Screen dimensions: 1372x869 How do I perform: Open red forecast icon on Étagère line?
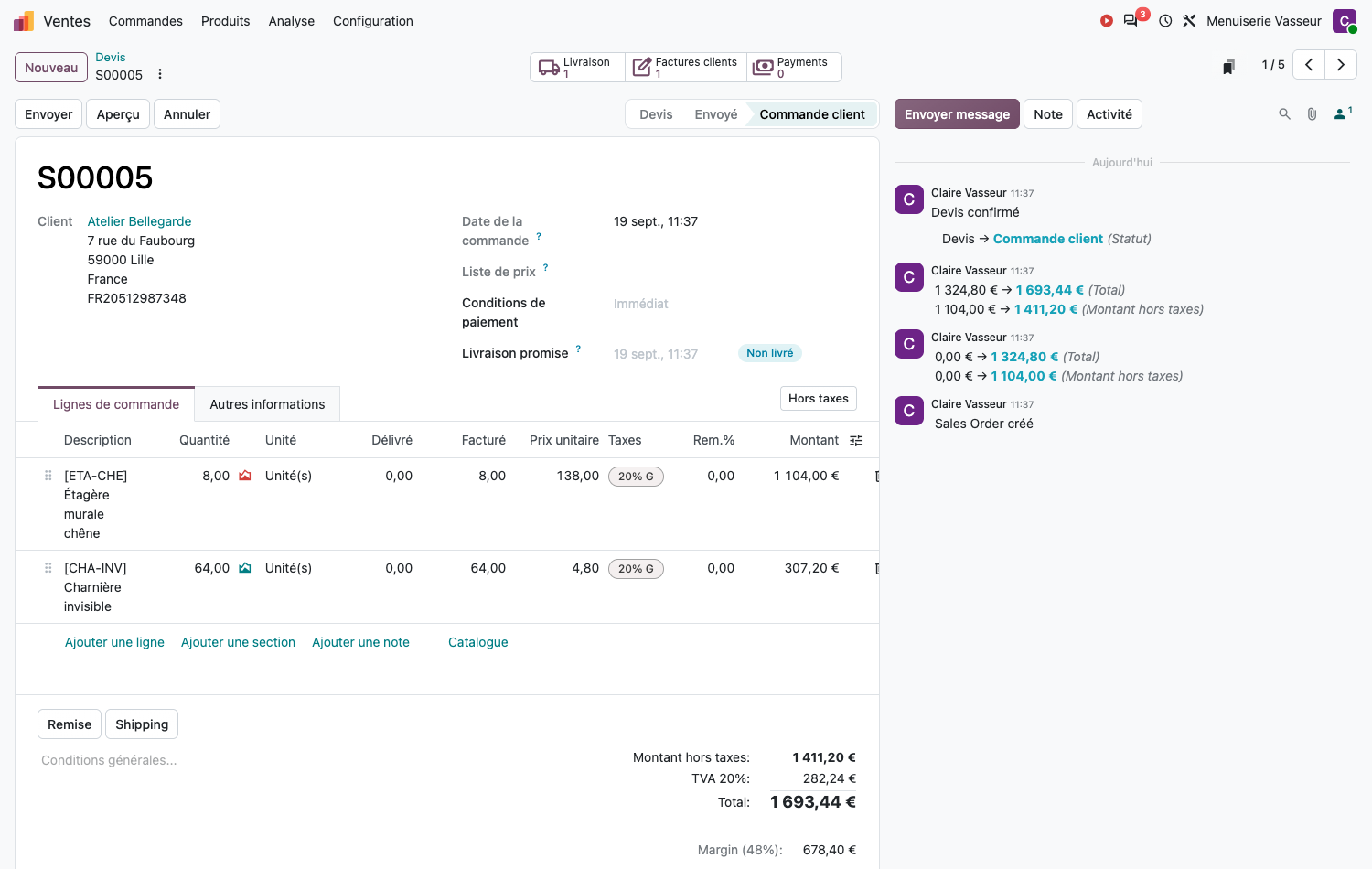pyautogui.click(x=245, y=476)
